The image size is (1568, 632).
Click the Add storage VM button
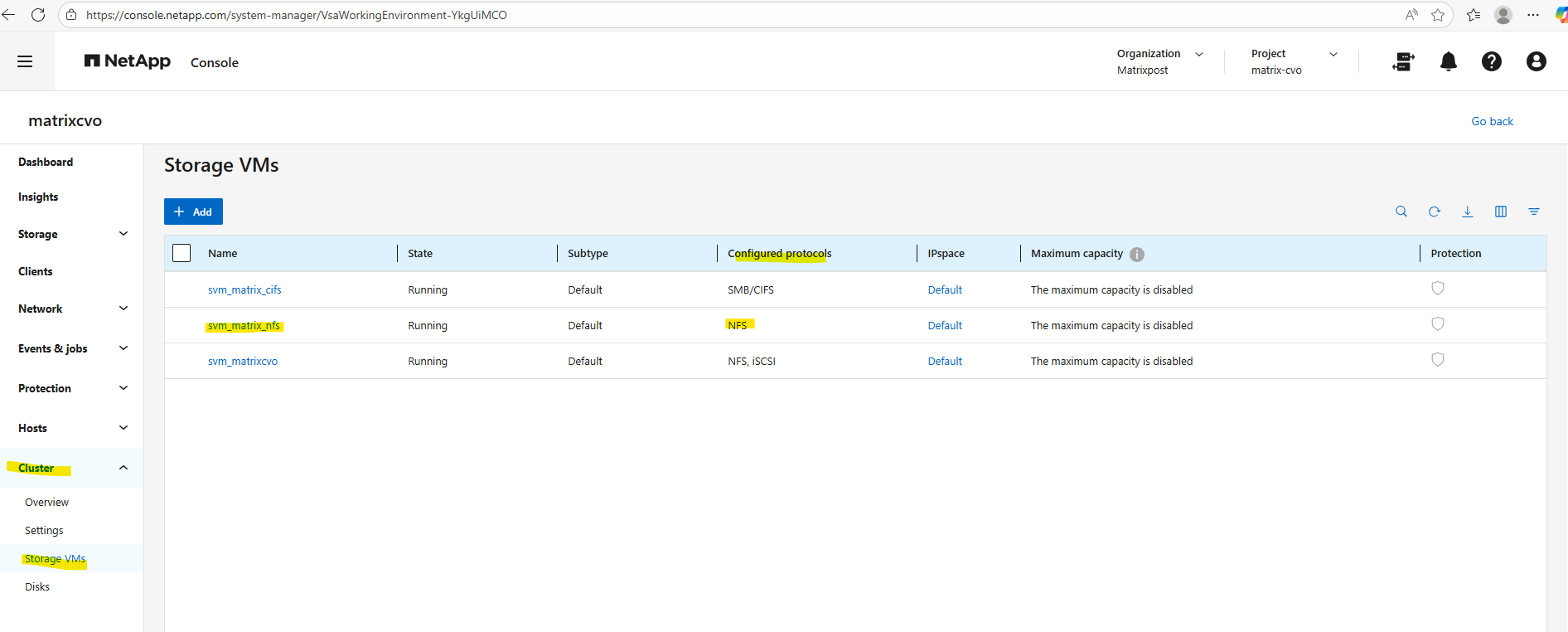click(193, 211)
